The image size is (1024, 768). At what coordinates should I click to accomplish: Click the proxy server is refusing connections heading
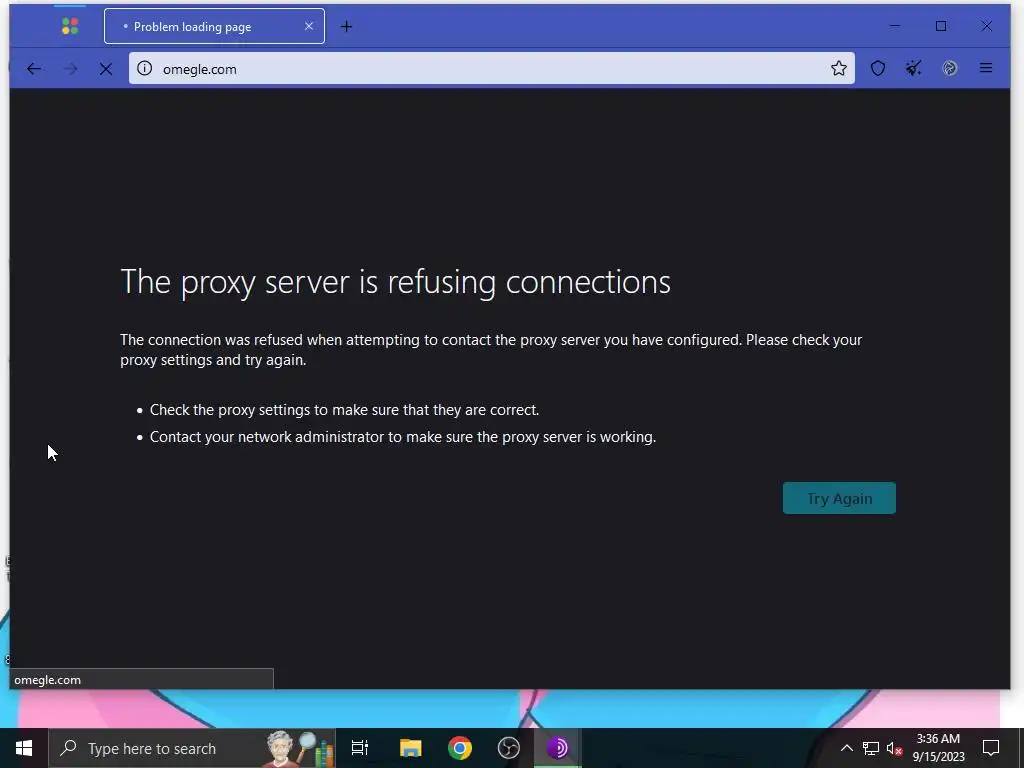(395, 283)
